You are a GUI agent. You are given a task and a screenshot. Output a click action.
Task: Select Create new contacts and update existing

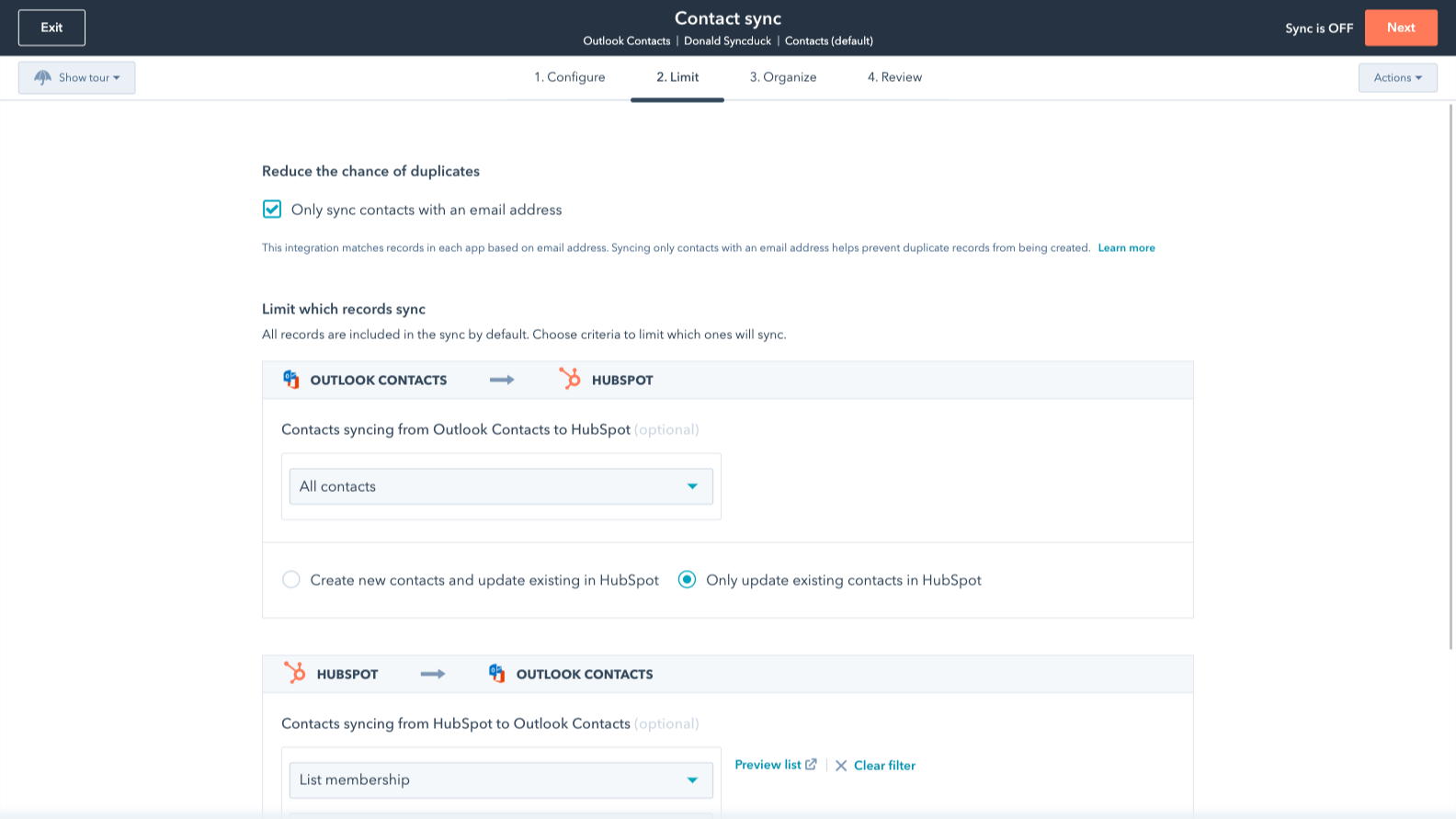click(x=291, y=580)
